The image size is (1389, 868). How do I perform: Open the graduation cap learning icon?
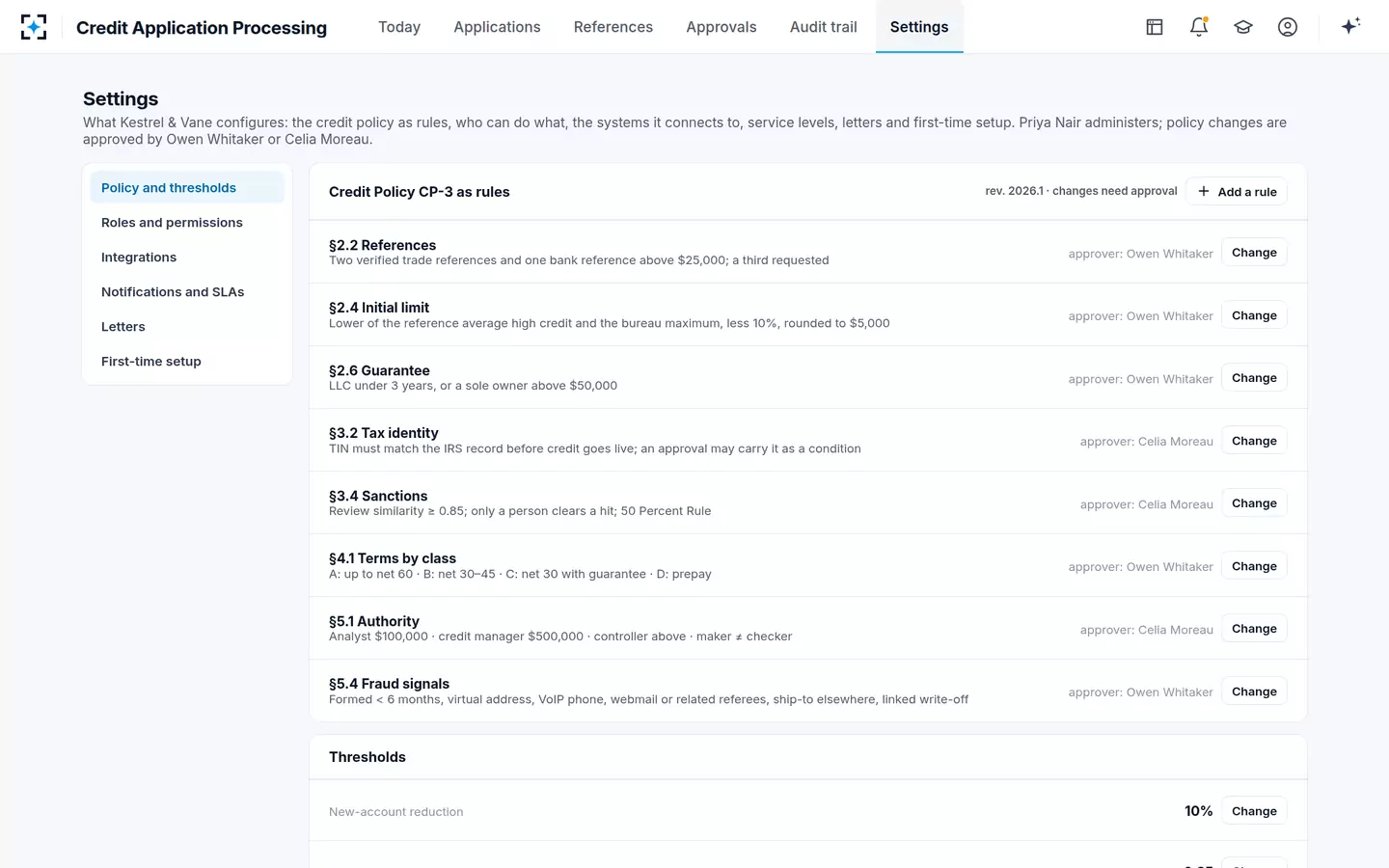tap(1243, 27)
